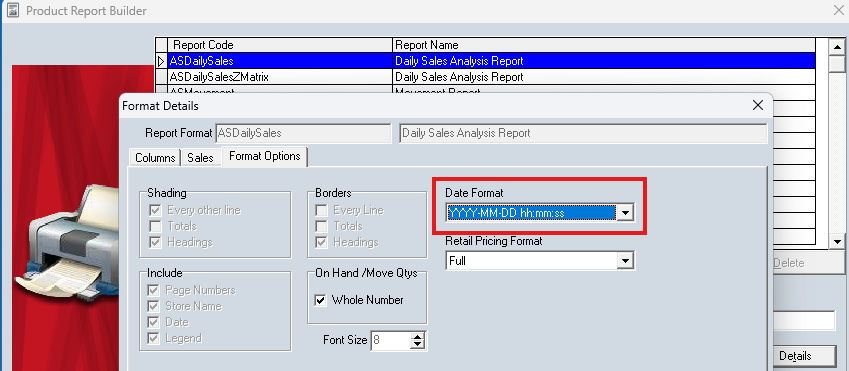Click the report list scrollbar thumb
The width and height of the screenshot is (849, 371).
click(837, 63)
